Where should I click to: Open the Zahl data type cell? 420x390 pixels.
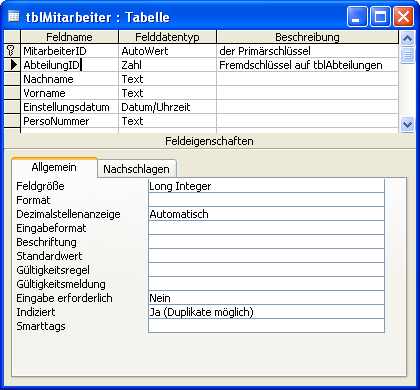tap(167, 65)
